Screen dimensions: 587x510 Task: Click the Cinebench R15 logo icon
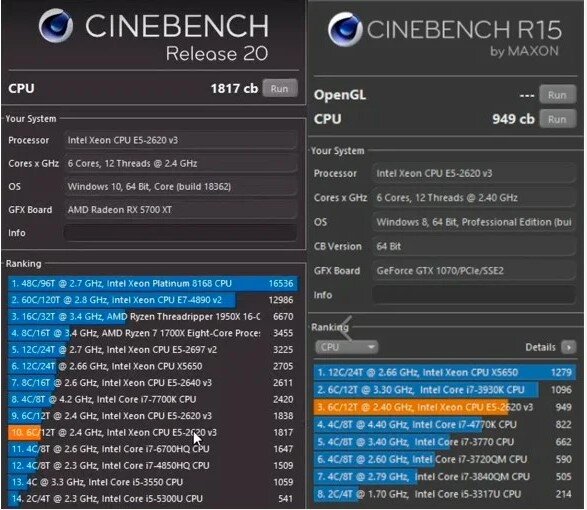(x=345, y=29)
